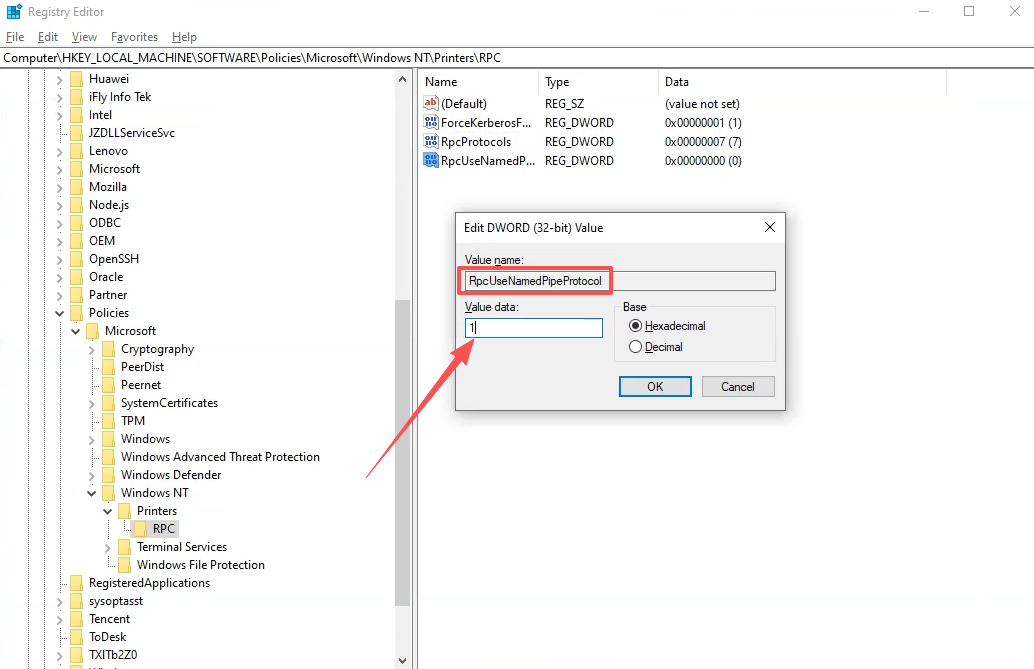The image size is (1034, 669).
Task: Close the Edit DWORD dialog with X
Action: (770, 227)
